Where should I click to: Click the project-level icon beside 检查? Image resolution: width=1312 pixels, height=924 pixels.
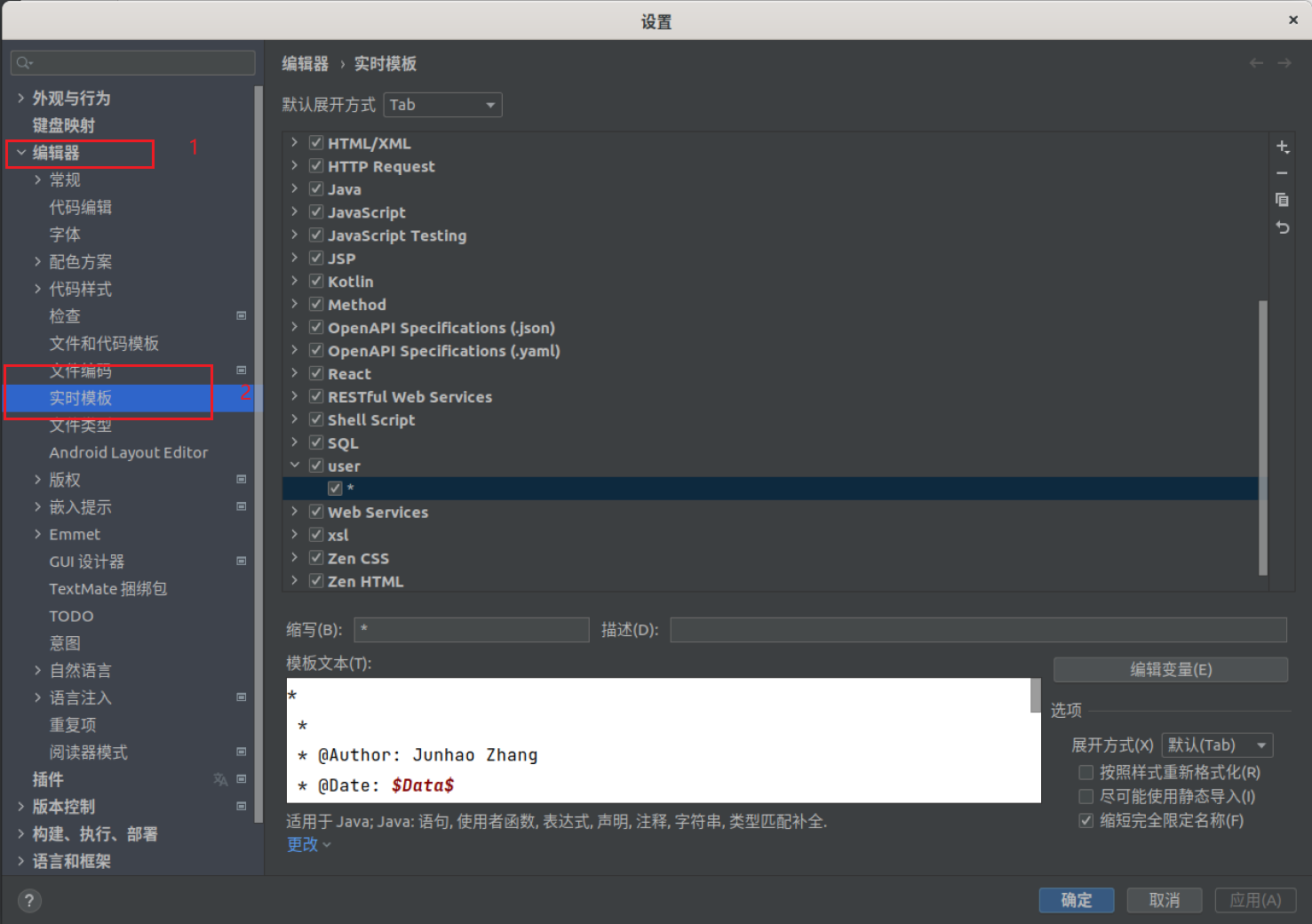coord(241,315)
